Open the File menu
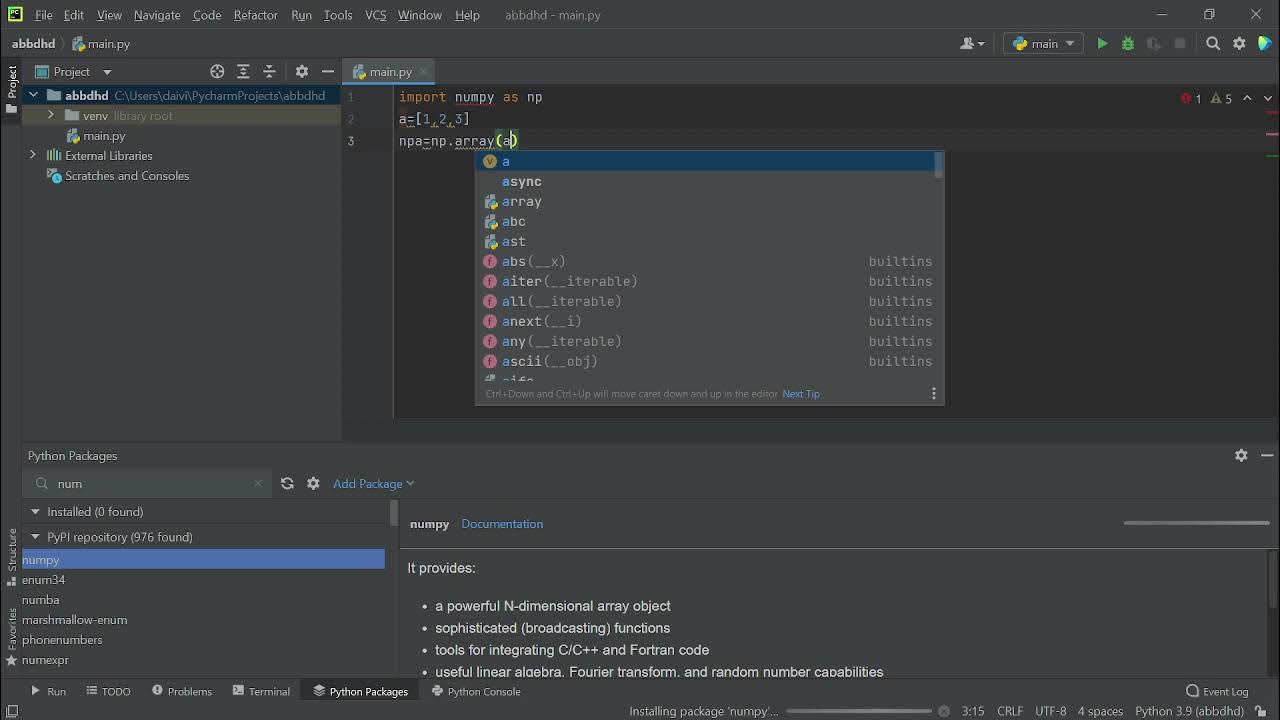Screen dimensions: 1280x720 (44, 15)
